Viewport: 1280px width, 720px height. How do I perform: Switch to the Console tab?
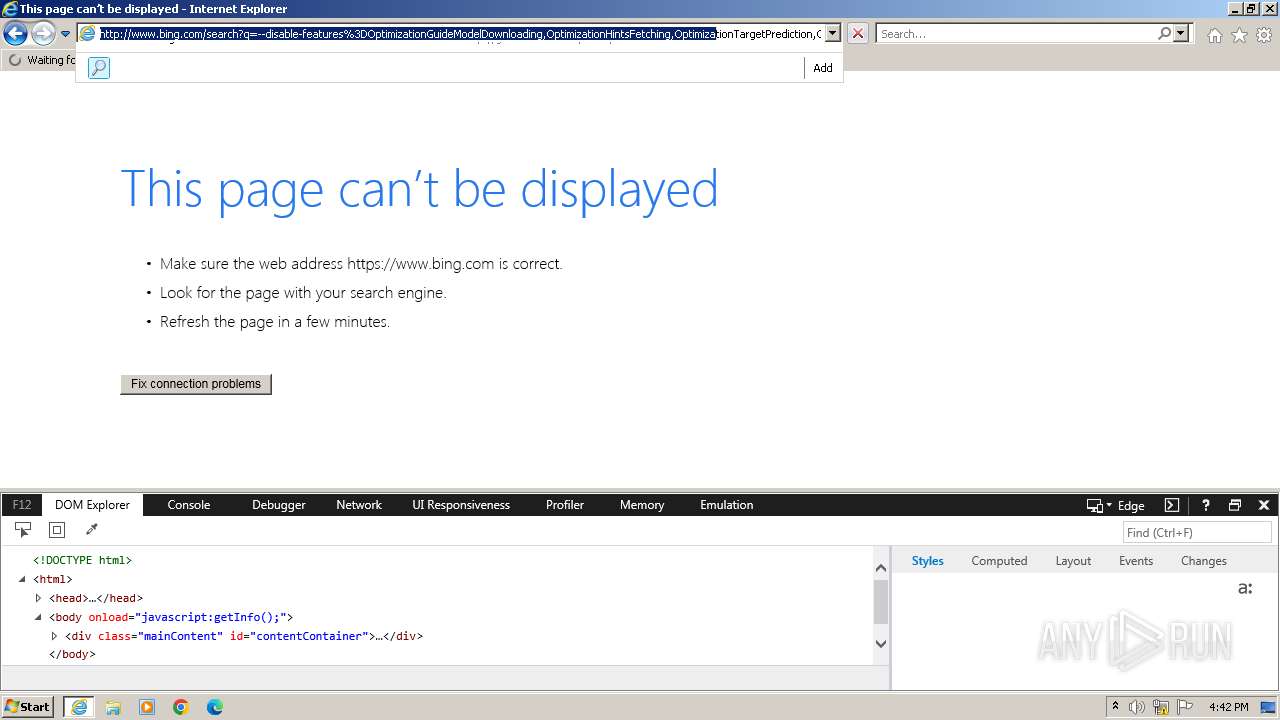pyautogui.click(x=189, y=505)
